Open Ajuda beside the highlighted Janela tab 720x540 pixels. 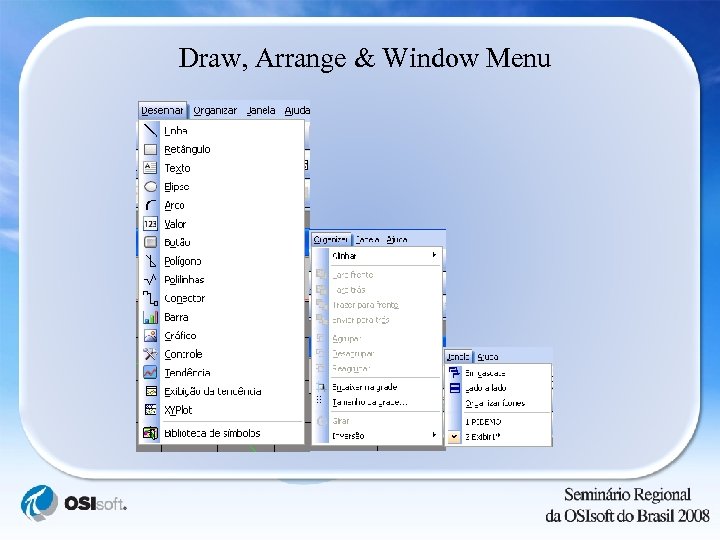click(x=487, y=357)
